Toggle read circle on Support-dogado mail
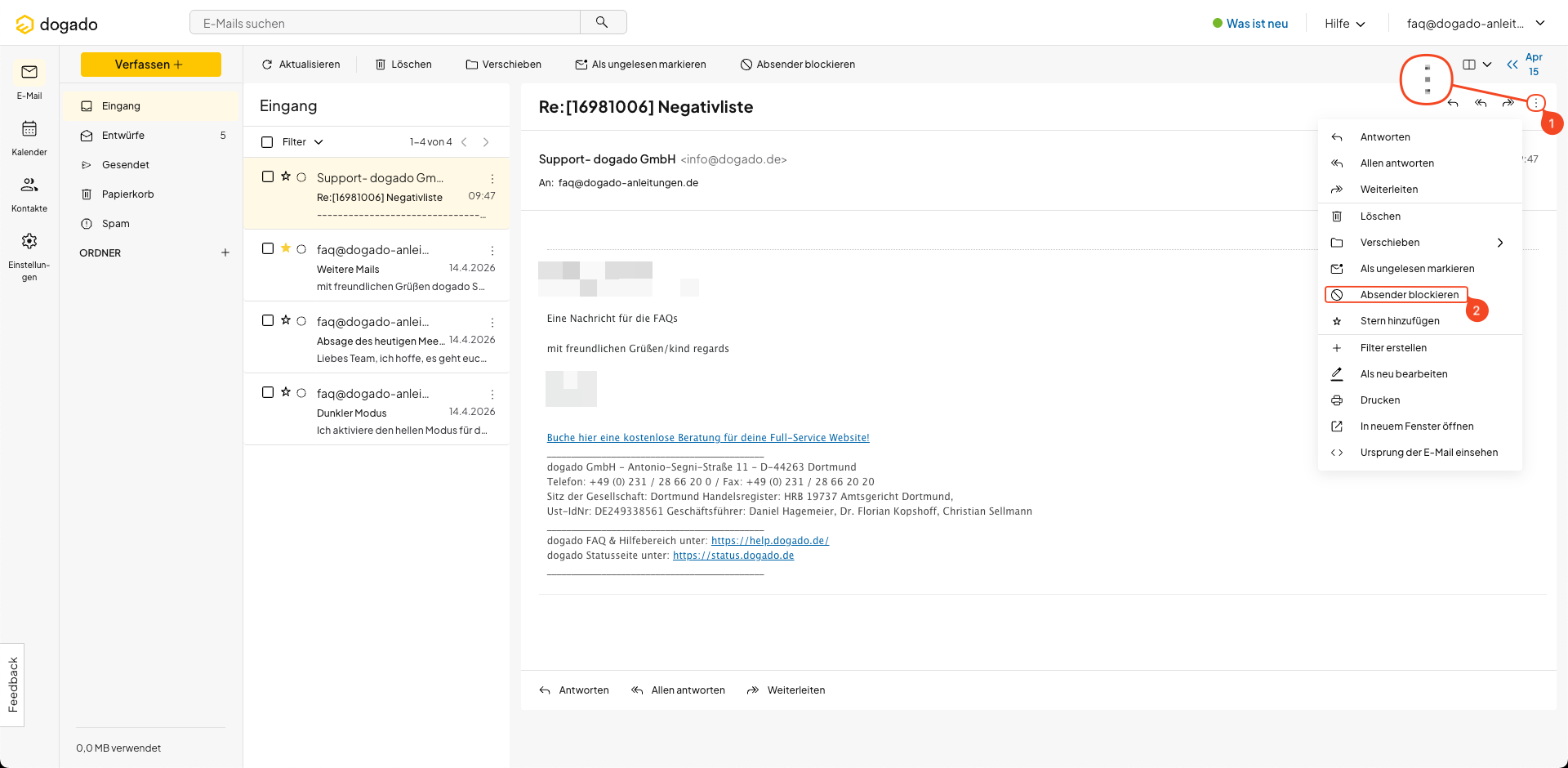1568x768 pixels. pos(301,177)
